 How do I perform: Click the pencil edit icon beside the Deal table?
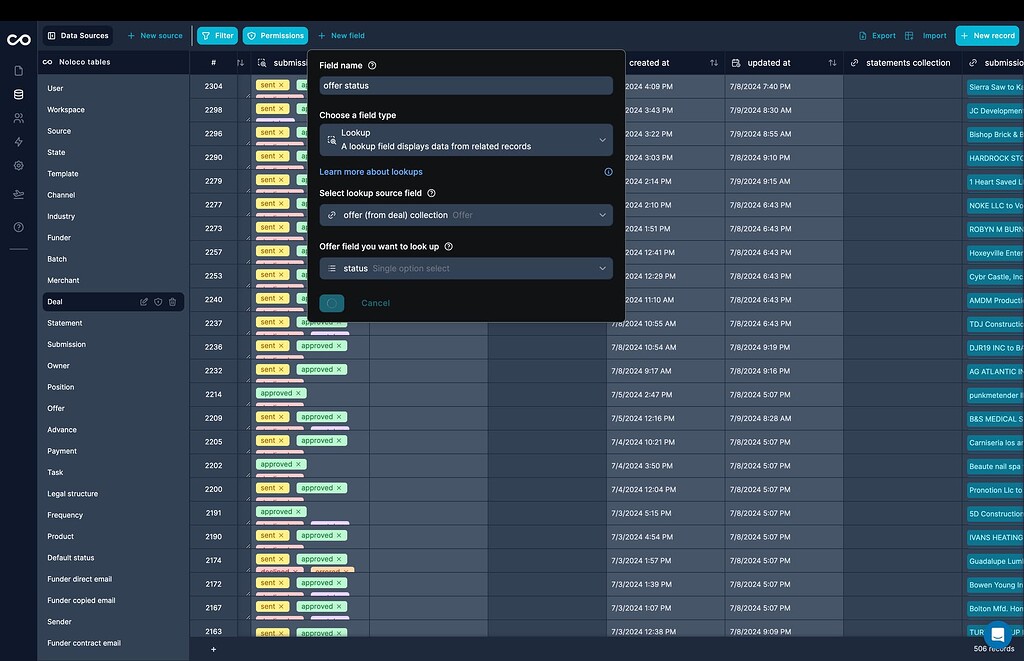tap(144, 301)
